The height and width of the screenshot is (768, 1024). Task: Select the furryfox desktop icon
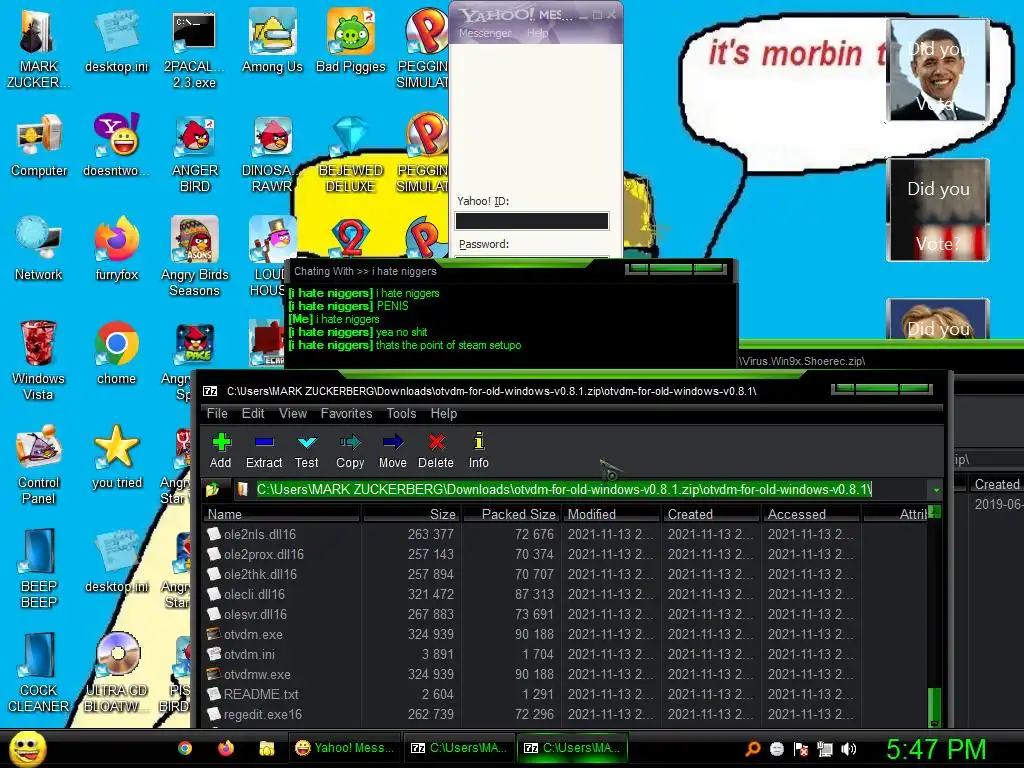pos(117,249)
